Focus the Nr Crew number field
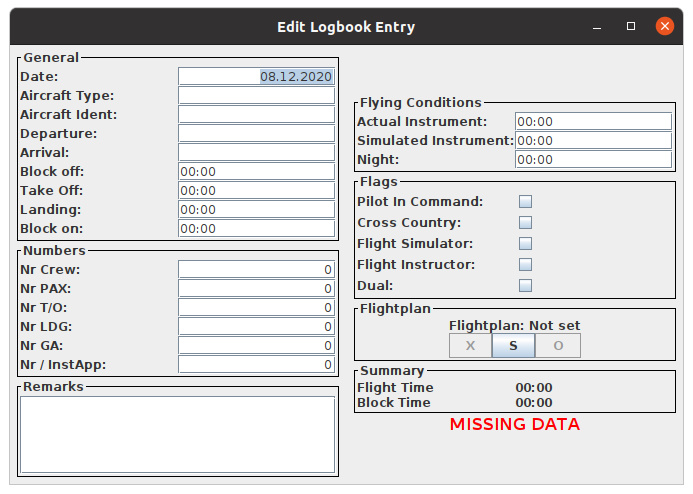The width and height of the screenshot is (693, 494). click(x=256, y=269)
